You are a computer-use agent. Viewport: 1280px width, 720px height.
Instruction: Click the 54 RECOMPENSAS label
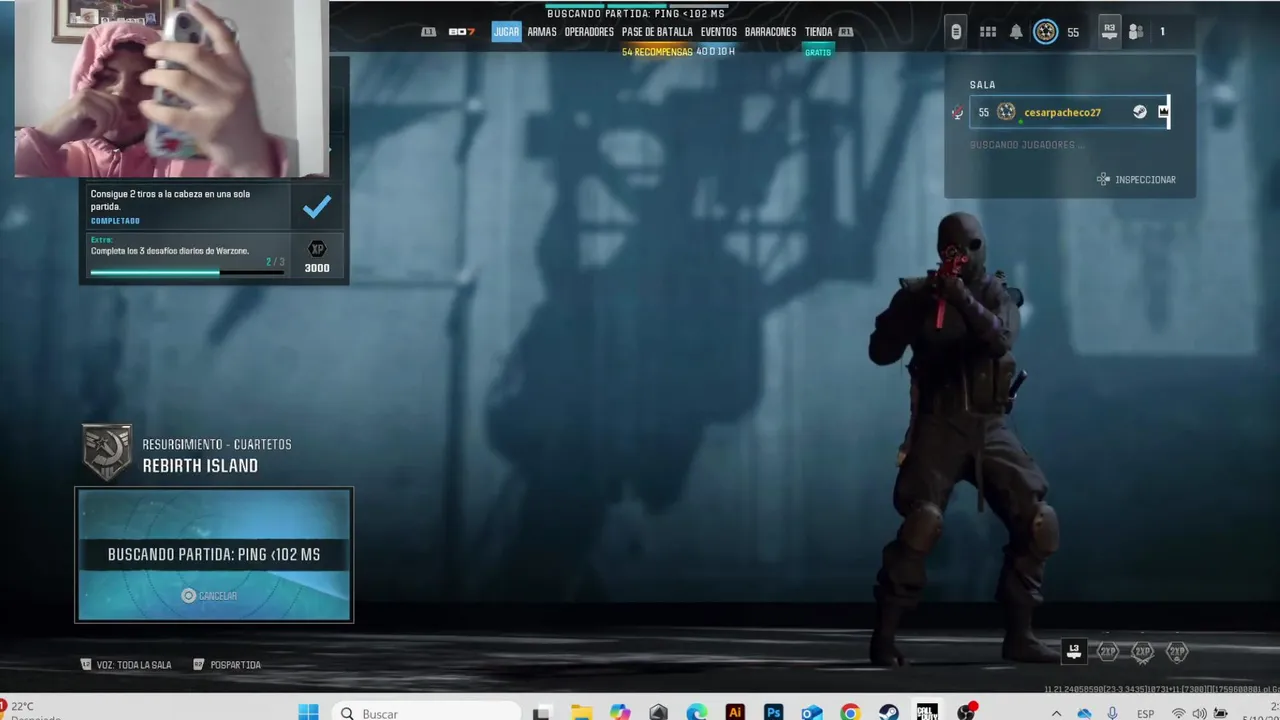[657, 52]
